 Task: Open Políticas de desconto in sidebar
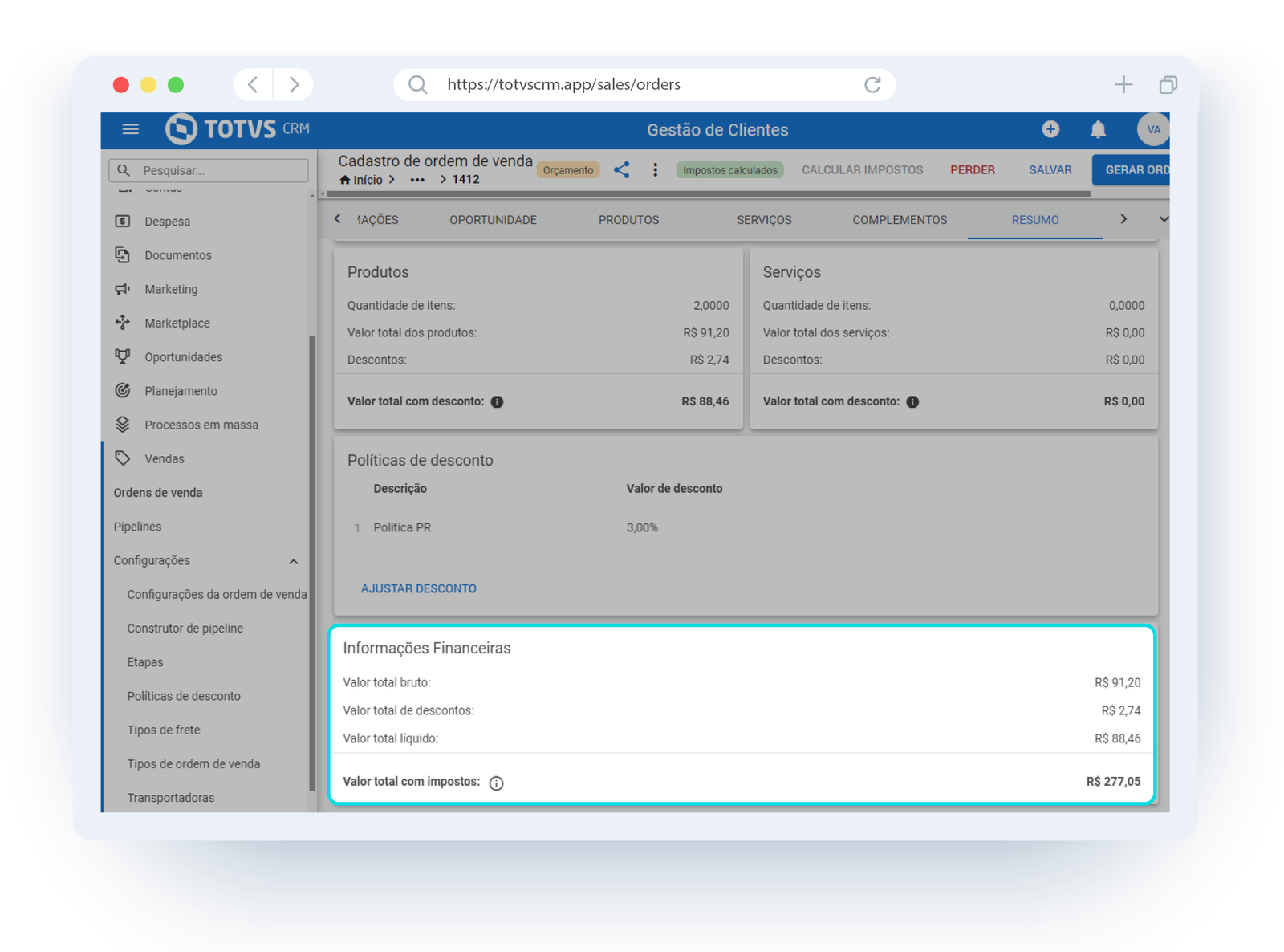pos(184,696)
